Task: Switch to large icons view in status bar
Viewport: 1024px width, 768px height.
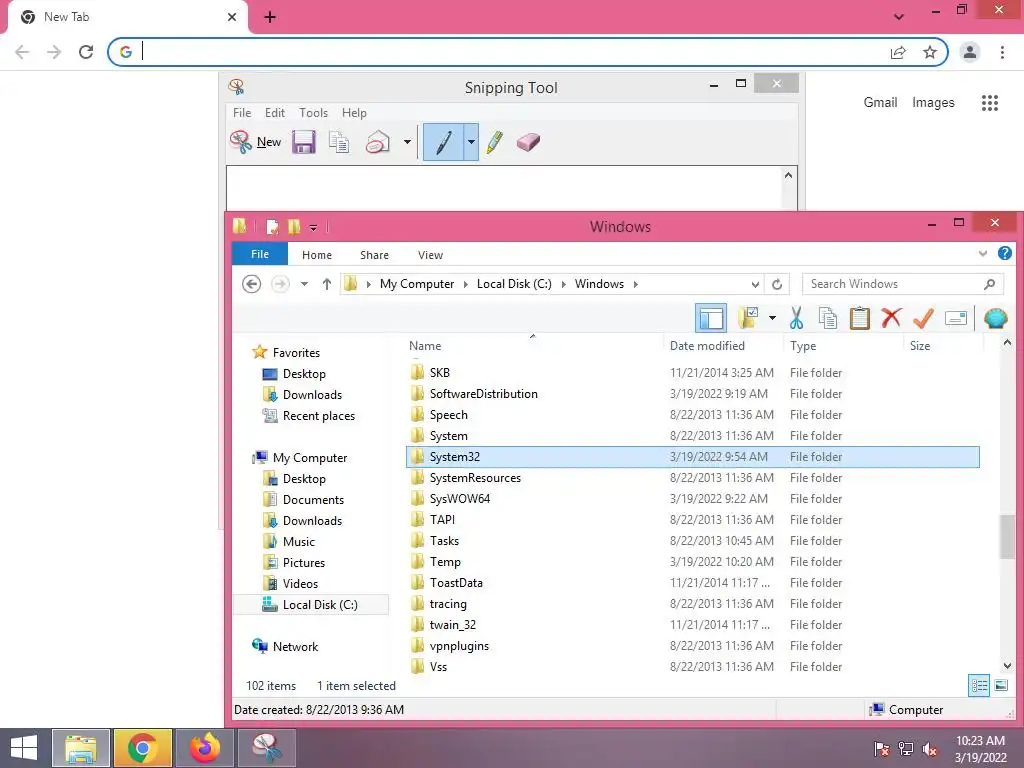Action: (1001, 685)
